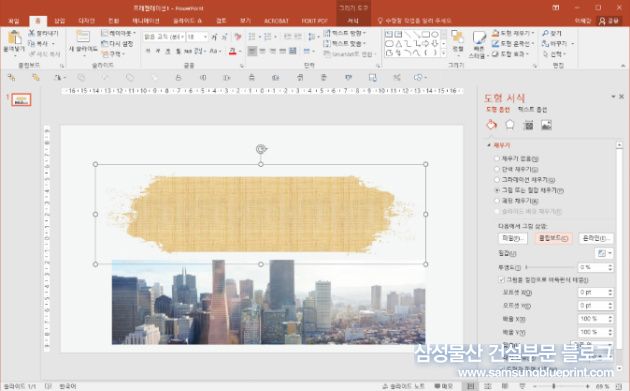Select the Effects pentagon icon
630x391 pixels.
(510, 125)
